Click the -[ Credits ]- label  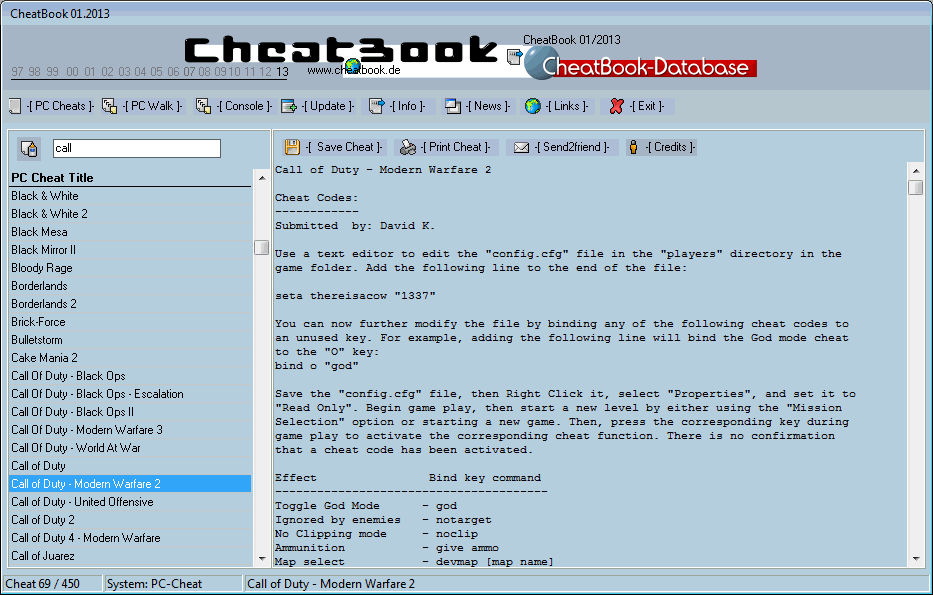coord(670,147)
